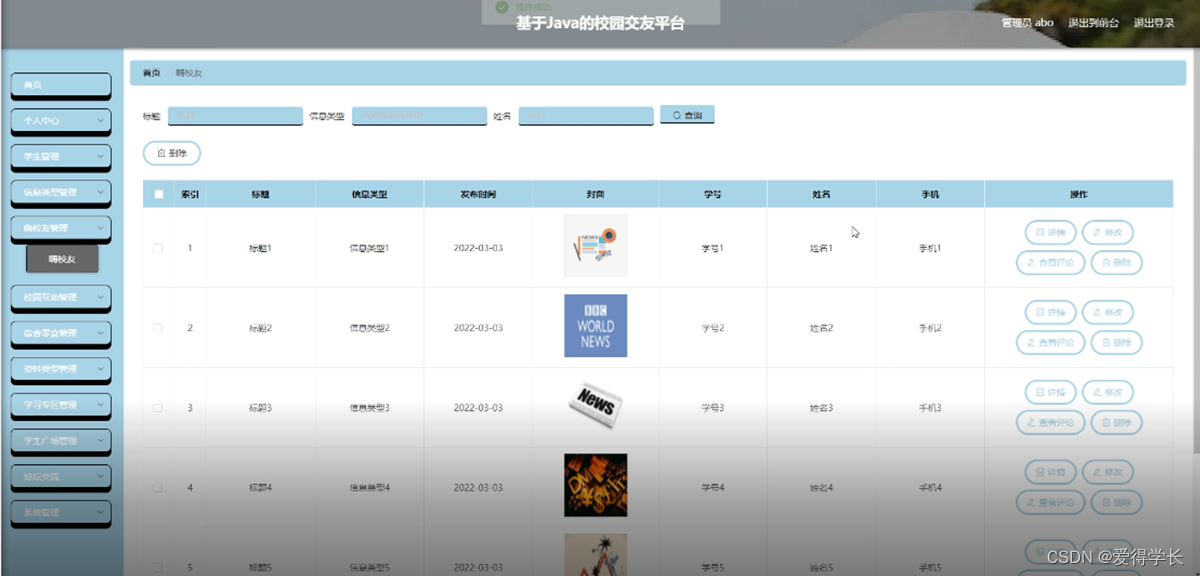Expand the 校园互助管理 sidebar menu
This screenshot has height=576, width=1200.
[x=60, y=297]
